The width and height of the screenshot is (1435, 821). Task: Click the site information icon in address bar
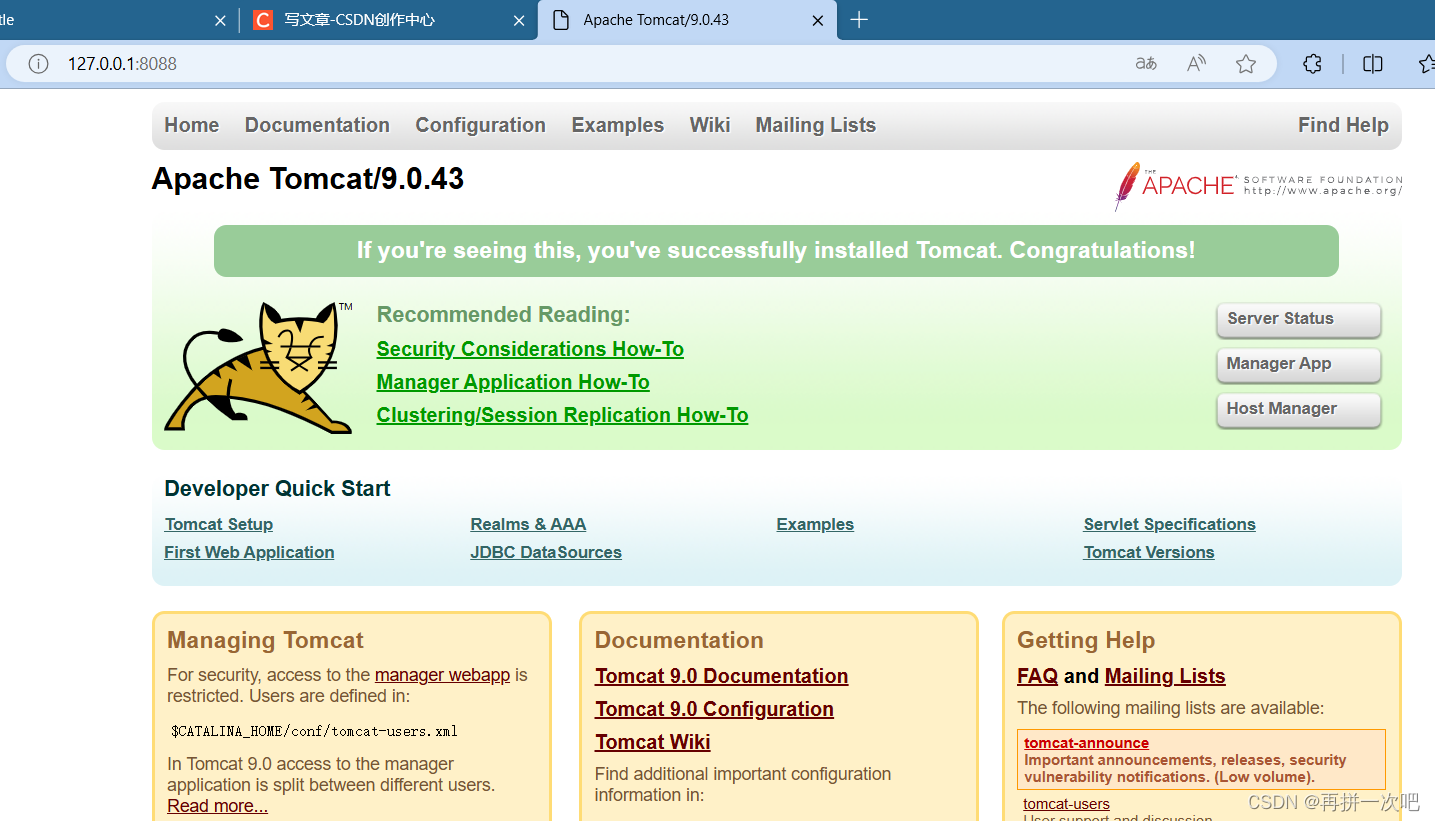pyautogui.click(x=38, y=64)
